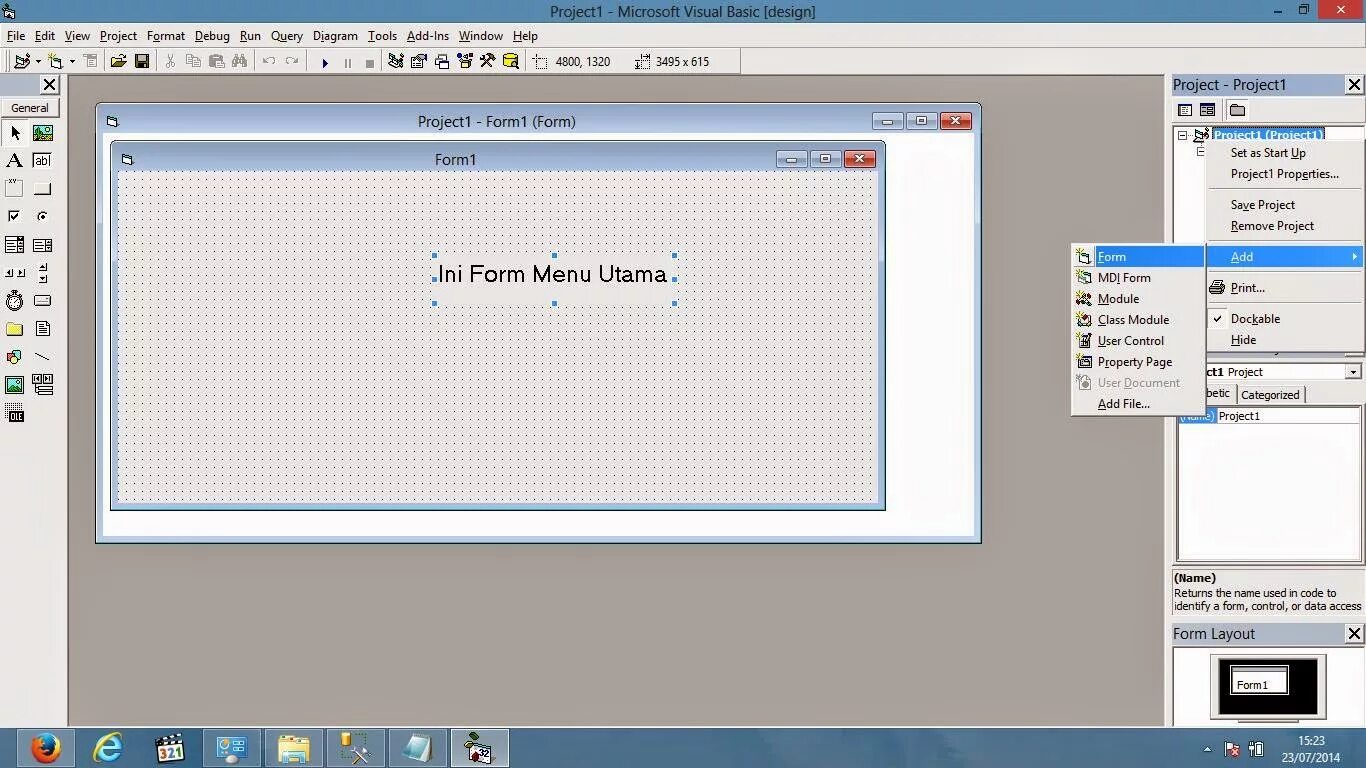Start the program with Run arrow
The image size is (1366, 768).
[324, 62]
